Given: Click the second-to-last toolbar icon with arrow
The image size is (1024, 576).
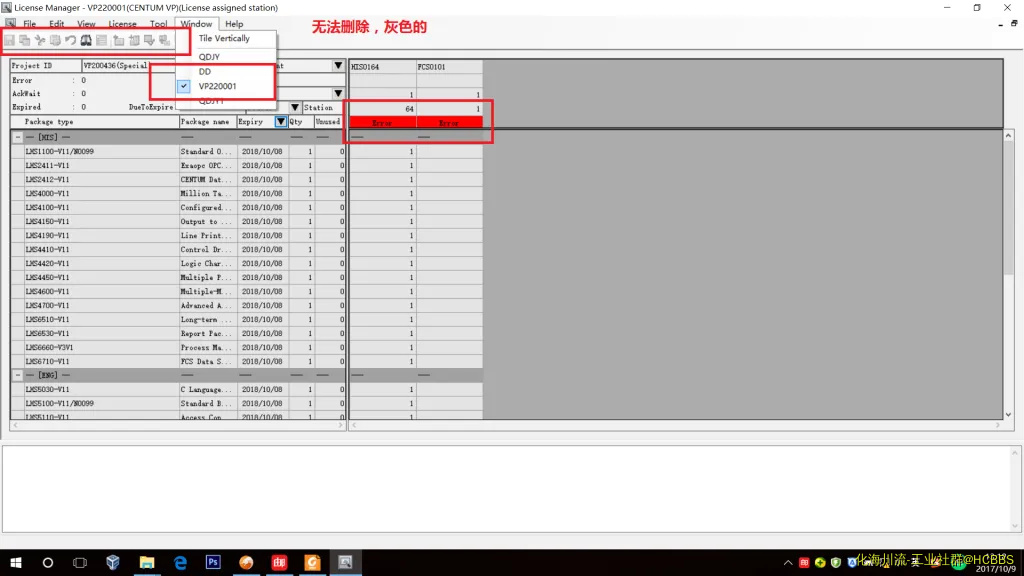Looking at the screenshot, I should (150, 40).
